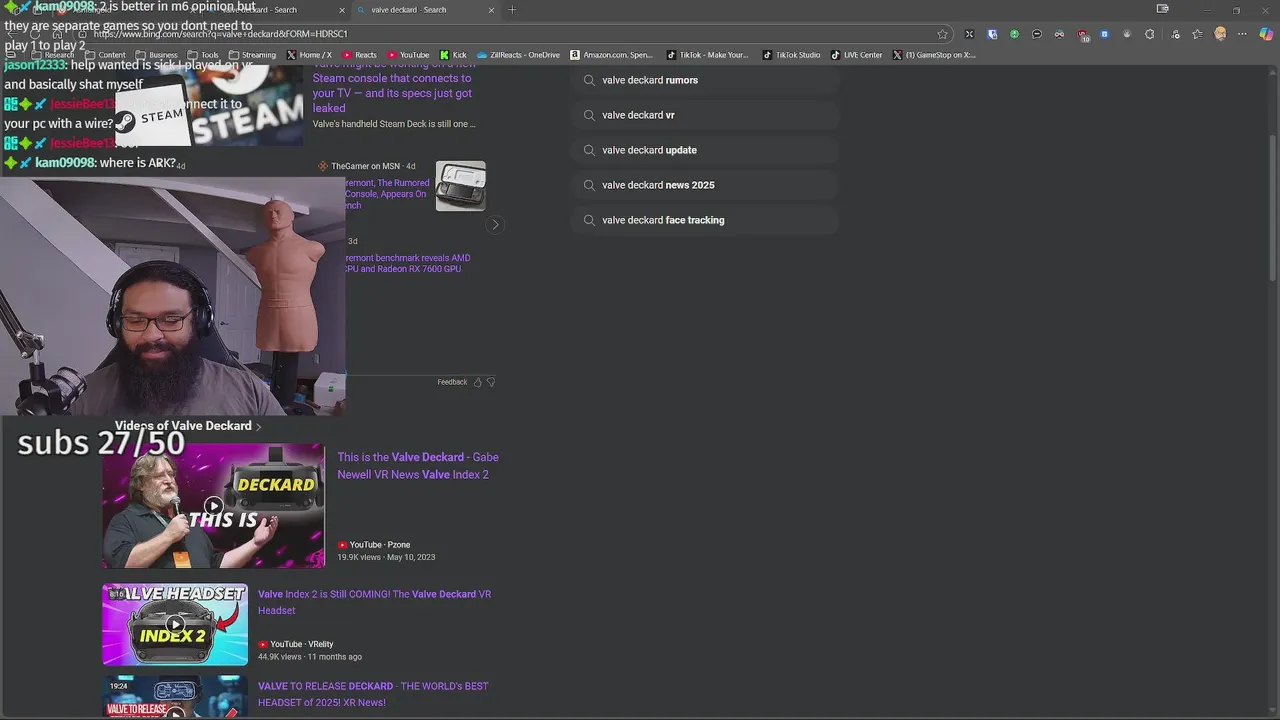This screenshot has width=1280, height=720.
Task: Click the address bar URL field
Action: [x=510, y=34]
